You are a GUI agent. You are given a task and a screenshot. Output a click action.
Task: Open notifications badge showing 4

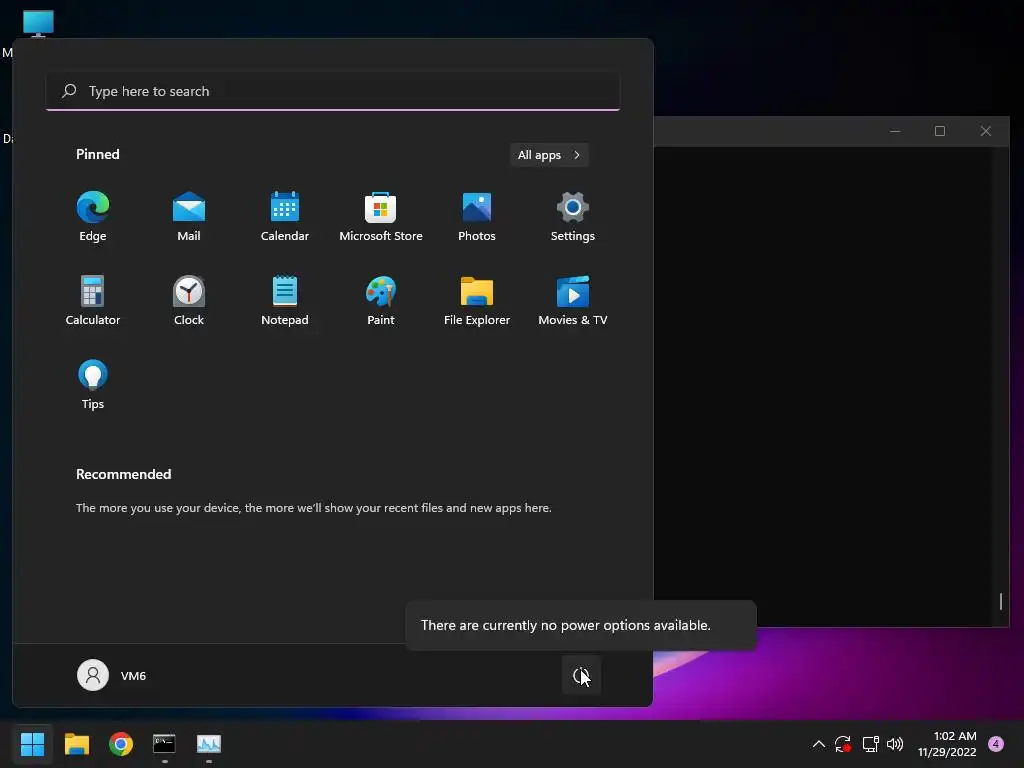pyautogui.click(x=996, y=744)
